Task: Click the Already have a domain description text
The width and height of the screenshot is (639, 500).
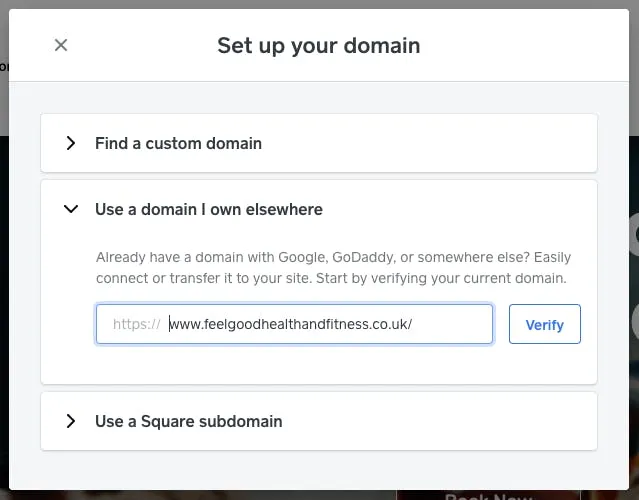Action: coord(333,268)
